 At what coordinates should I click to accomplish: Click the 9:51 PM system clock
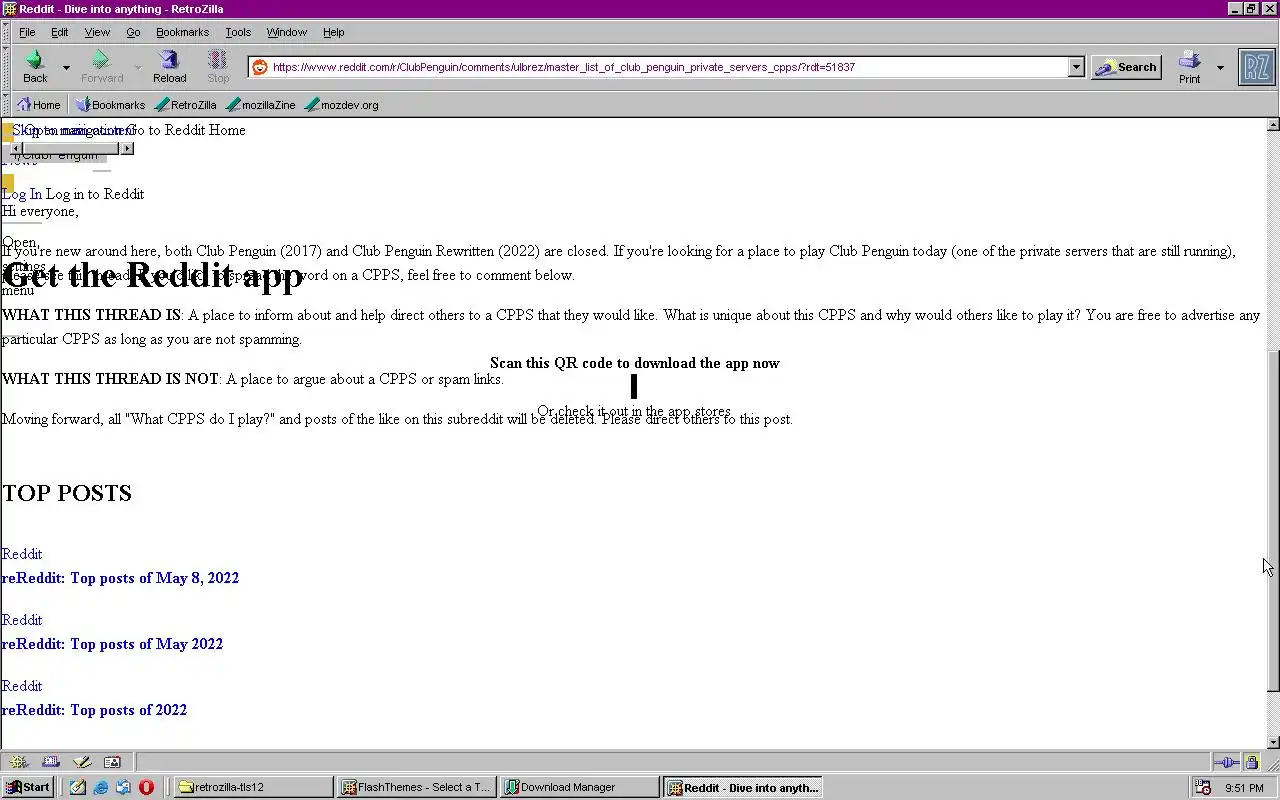1244,788
